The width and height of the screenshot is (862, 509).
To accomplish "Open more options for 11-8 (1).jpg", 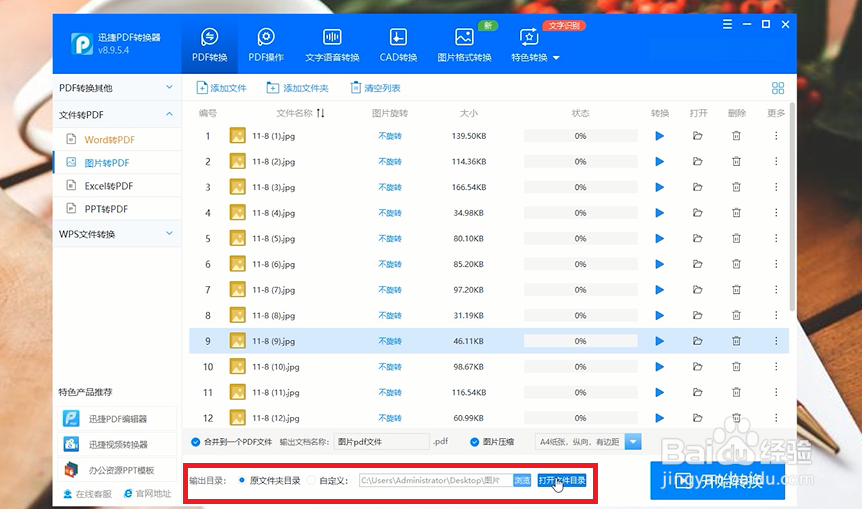I will coord(776,136).
